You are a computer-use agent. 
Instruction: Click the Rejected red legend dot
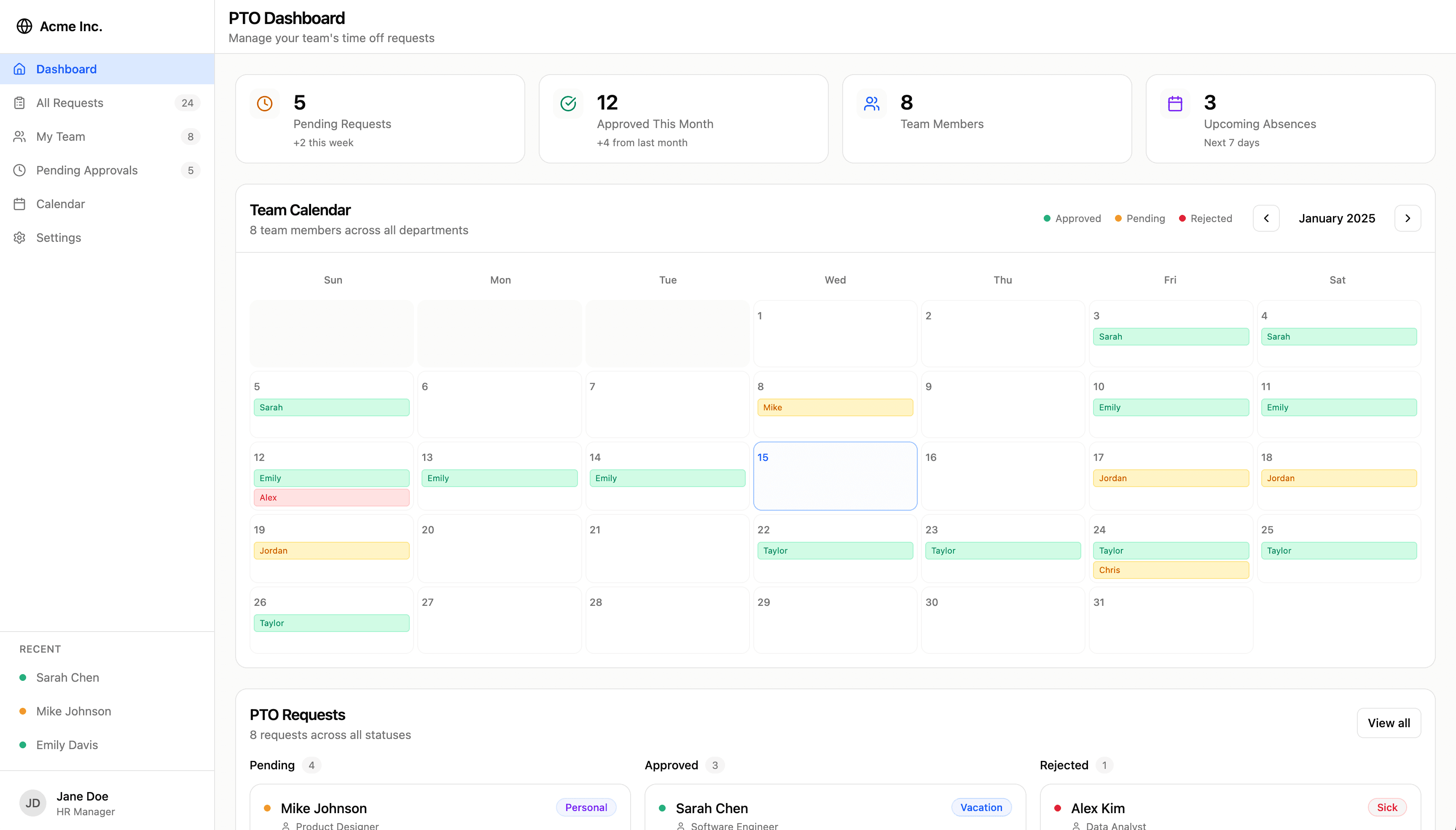[1182, 218]
